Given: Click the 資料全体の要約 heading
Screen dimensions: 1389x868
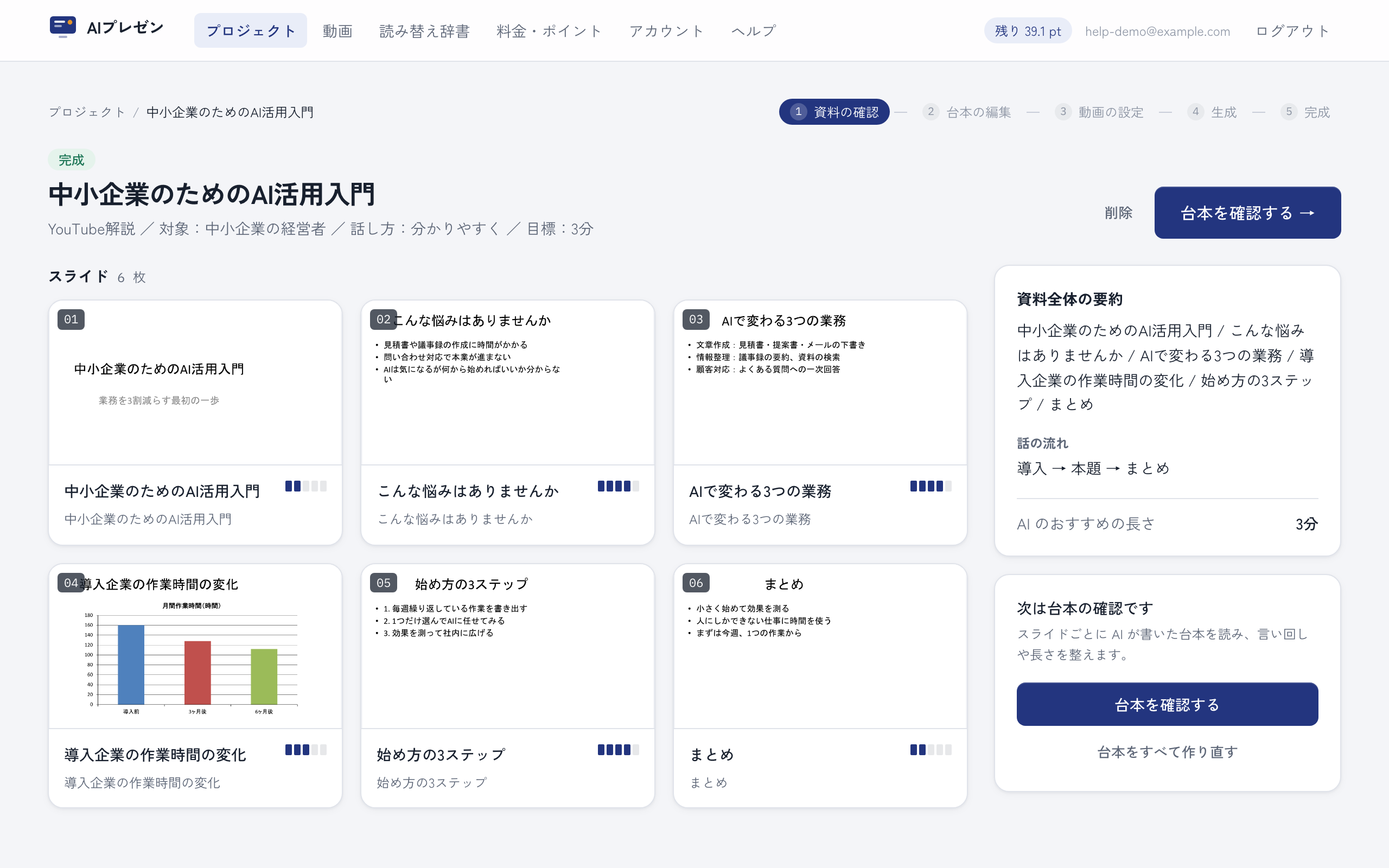Looking at the screenshot, I should pyautogui.click(x=1069, y=299).
